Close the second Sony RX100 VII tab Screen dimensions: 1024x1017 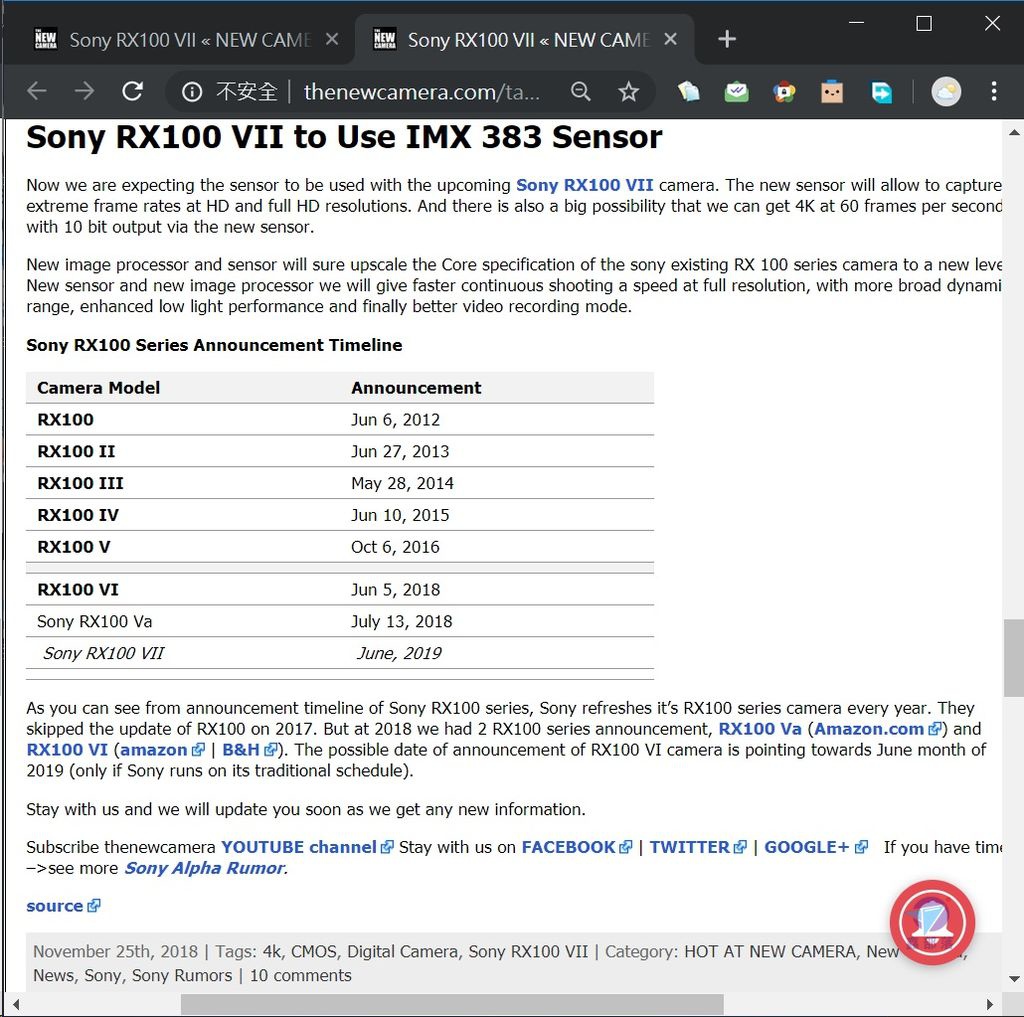click(x=670, y=39)
